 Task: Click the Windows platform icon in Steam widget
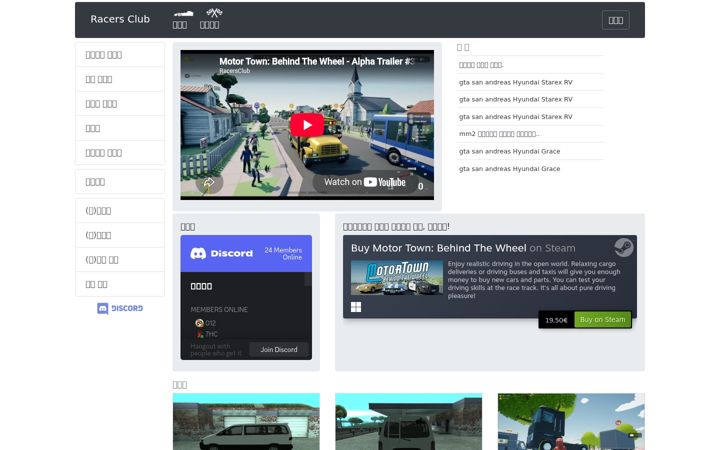click(x=356, y=307)
